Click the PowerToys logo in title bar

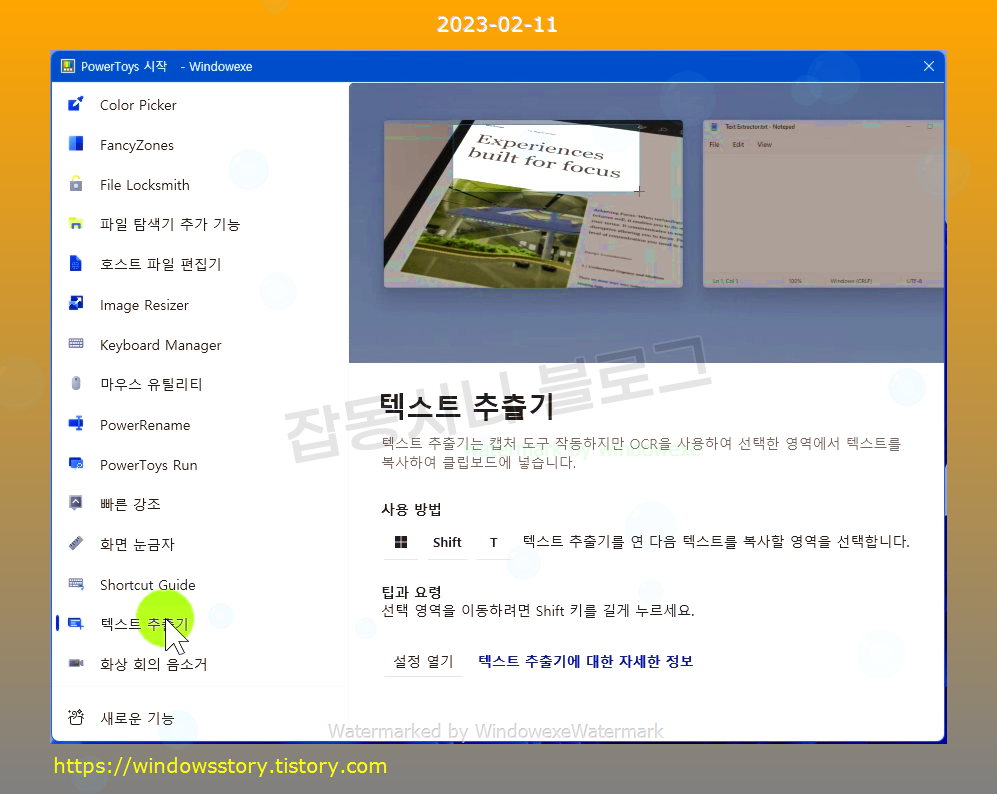click(67, 66)
